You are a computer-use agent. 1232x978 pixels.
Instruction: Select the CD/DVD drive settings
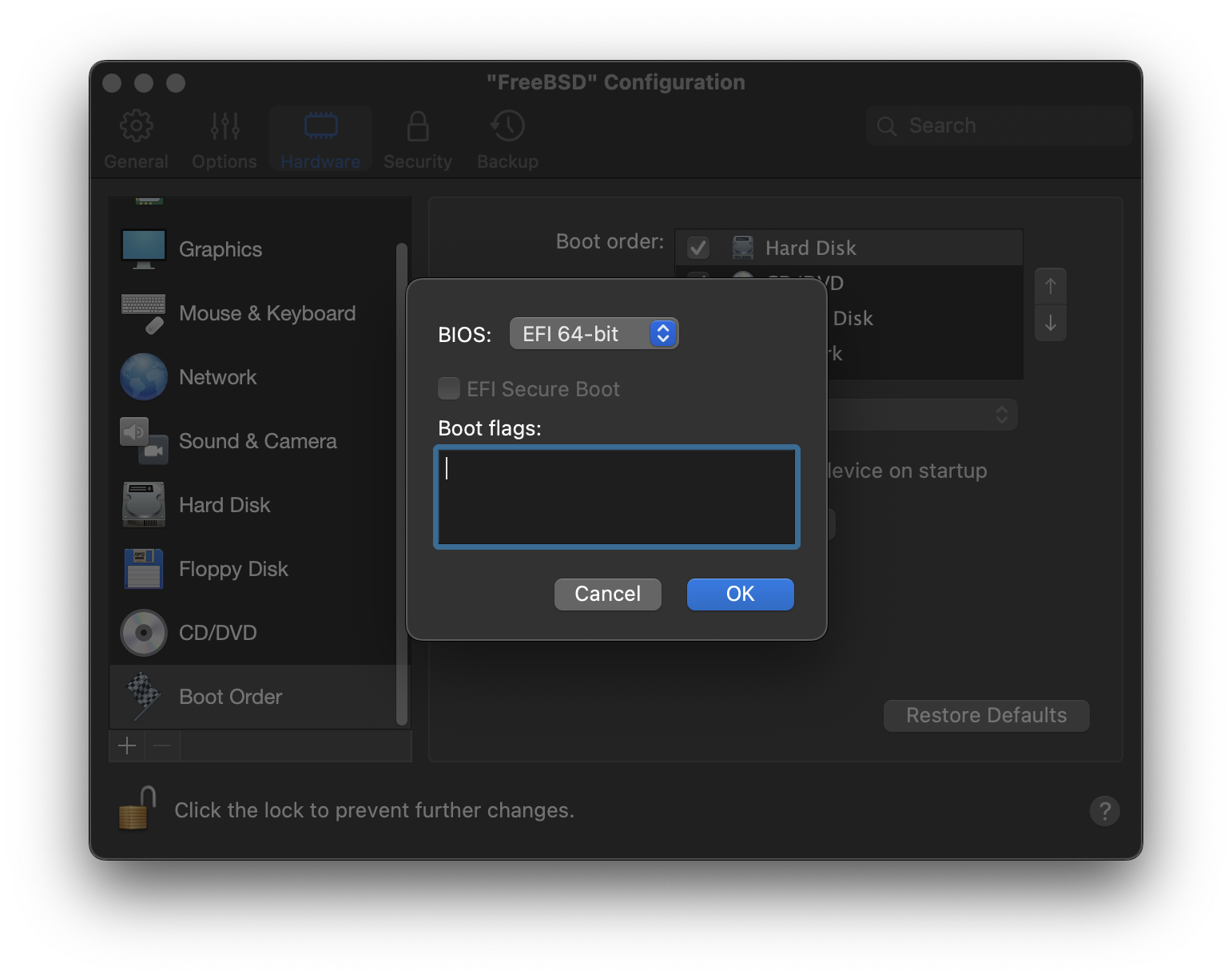click(x=217, y=632)
